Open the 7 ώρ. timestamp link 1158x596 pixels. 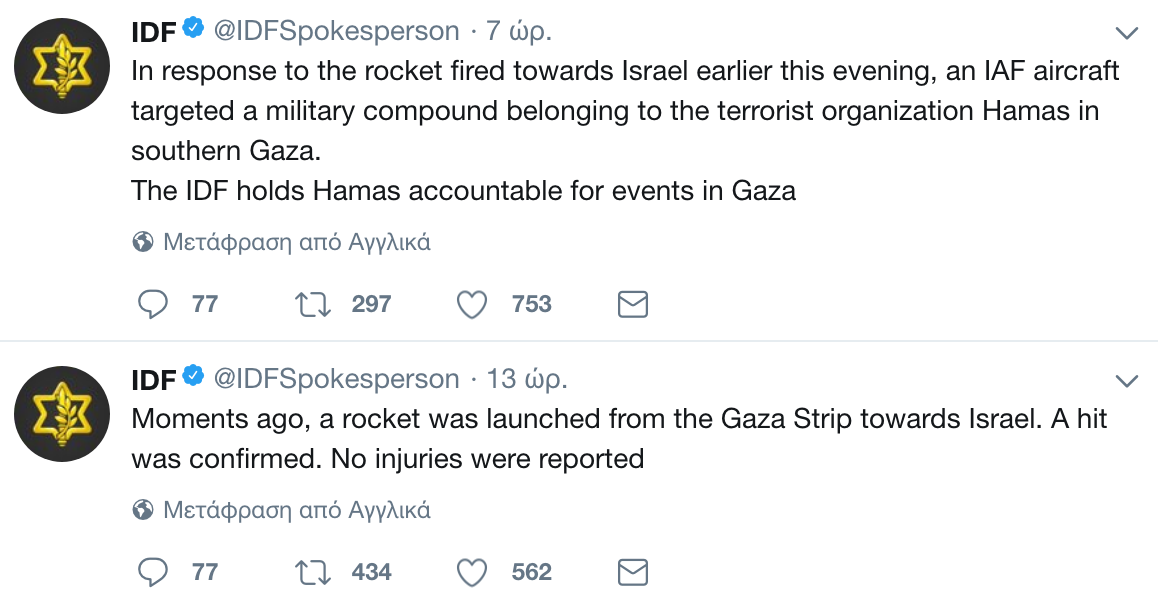click(x=519, y=31)
